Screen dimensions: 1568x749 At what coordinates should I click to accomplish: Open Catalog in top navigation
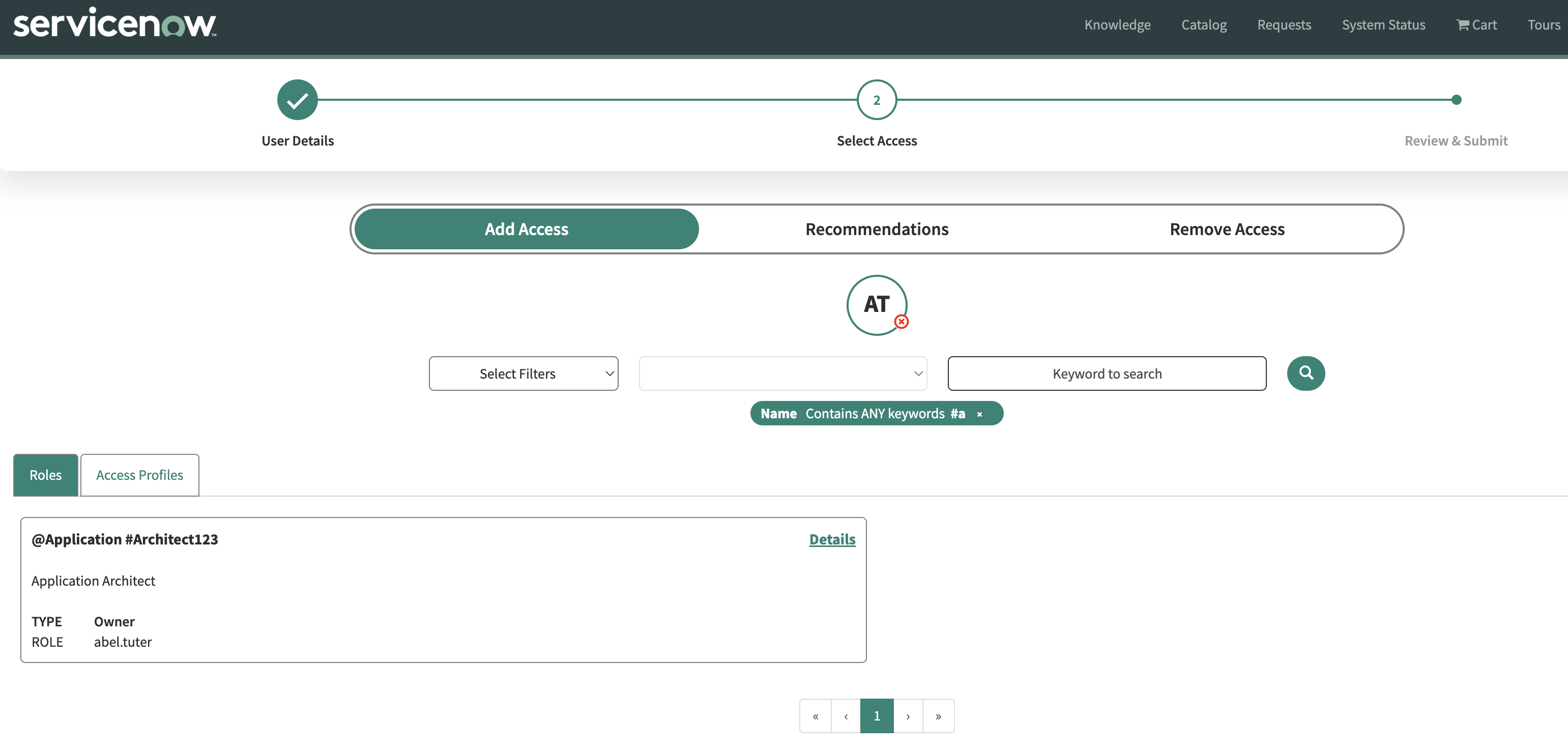(x=1204, y=25)
